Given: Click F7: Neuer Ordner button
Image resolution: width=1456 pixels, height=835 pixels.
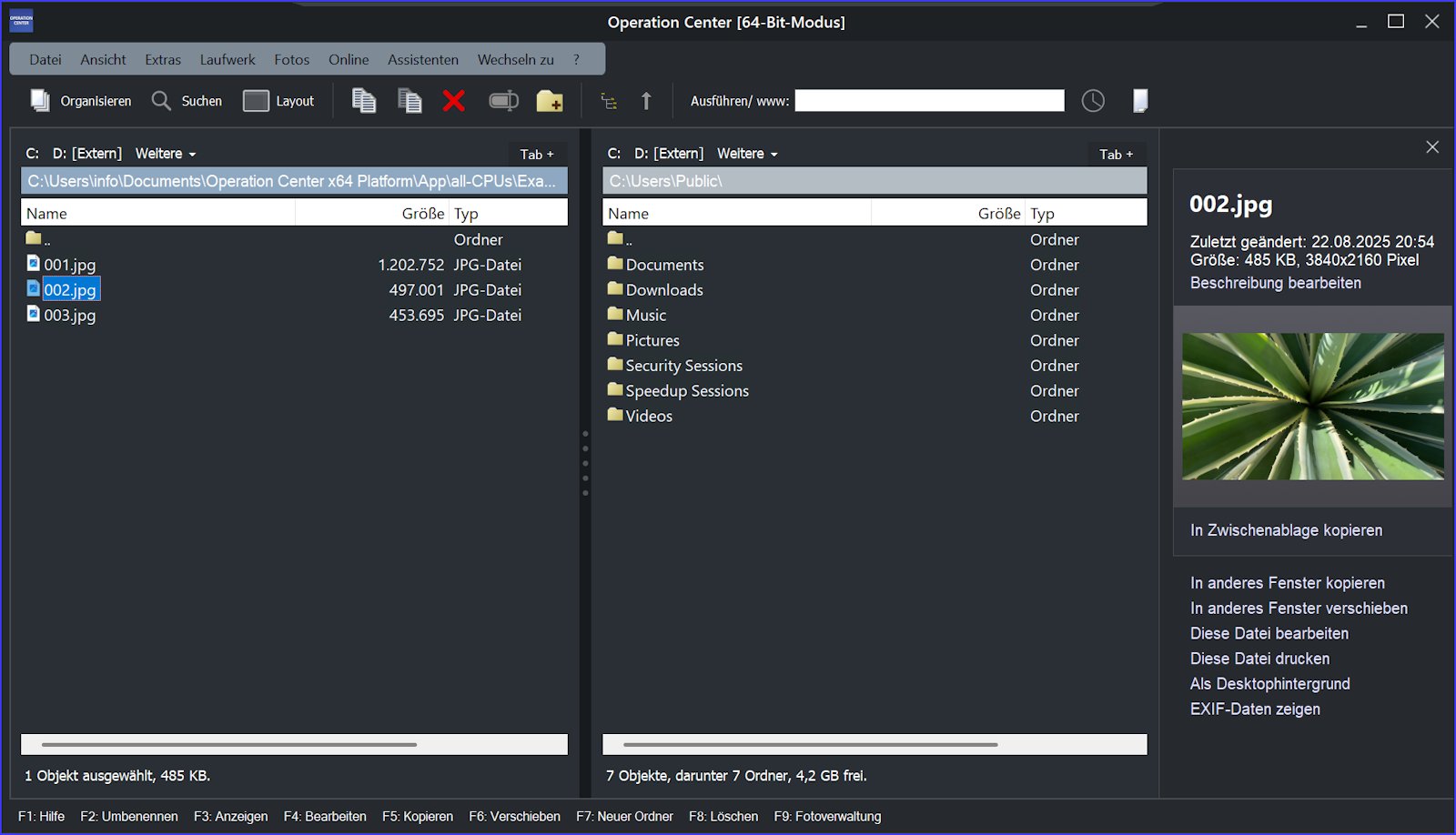Looking at the screenshot, I should [624, 817].
